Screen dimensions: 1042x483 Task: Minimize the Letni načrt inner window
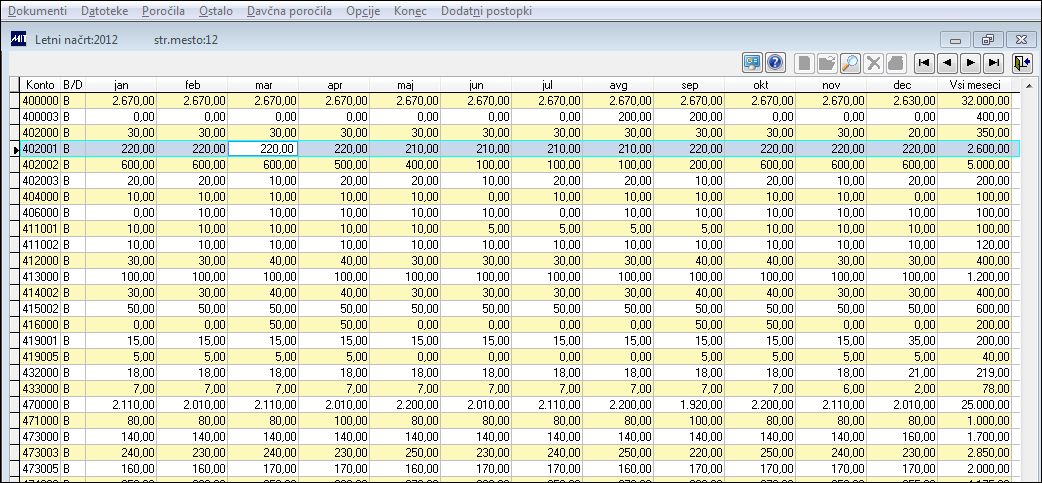pos(956,40)
